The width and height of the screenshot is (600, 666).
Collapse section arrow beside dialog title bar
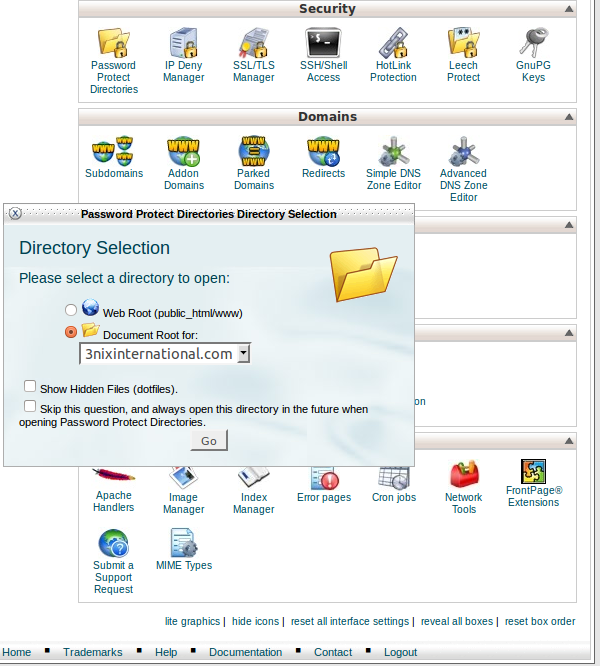(569, 225)
